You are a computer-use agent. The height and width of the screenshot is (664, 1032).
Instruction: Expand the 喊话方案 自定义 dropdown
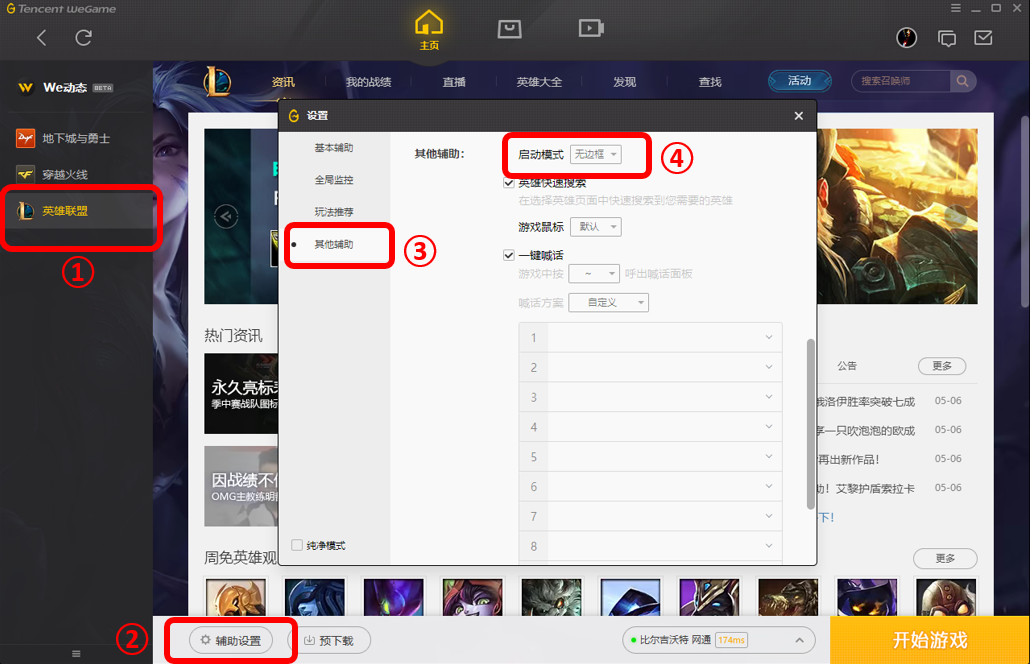click(x=608, y=302)
